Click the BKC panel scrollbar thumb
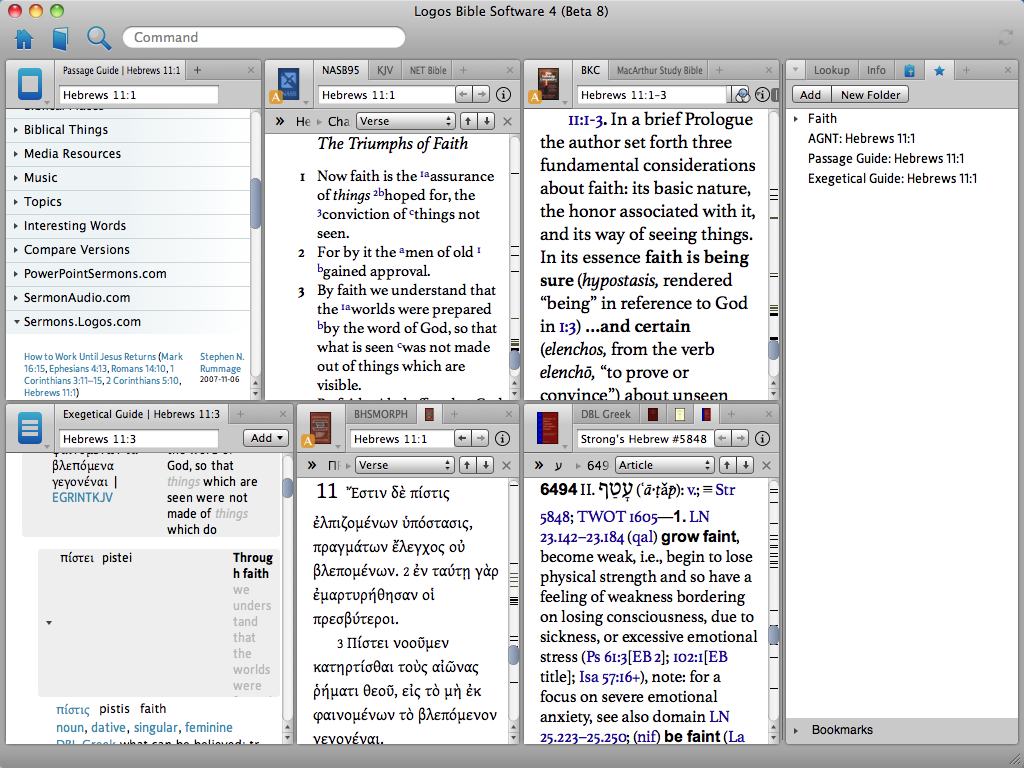The width and height of the screenshot is (1024, 768). pos(774,350)
